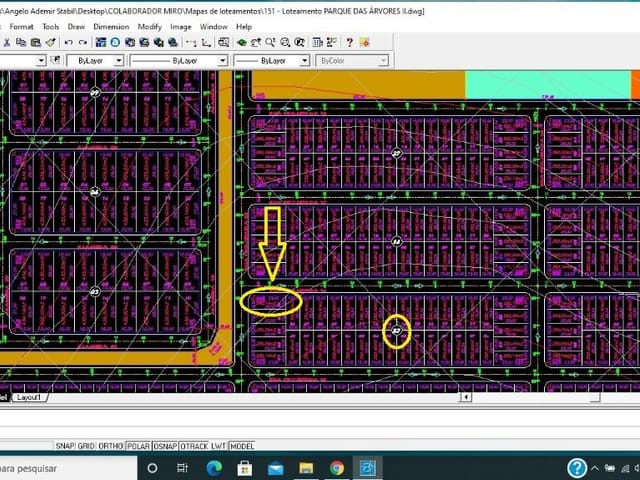The height and width of the screenshot is (480, 640).
Task: Toggle MODEL space button in status bar
Action: (242, 446)
